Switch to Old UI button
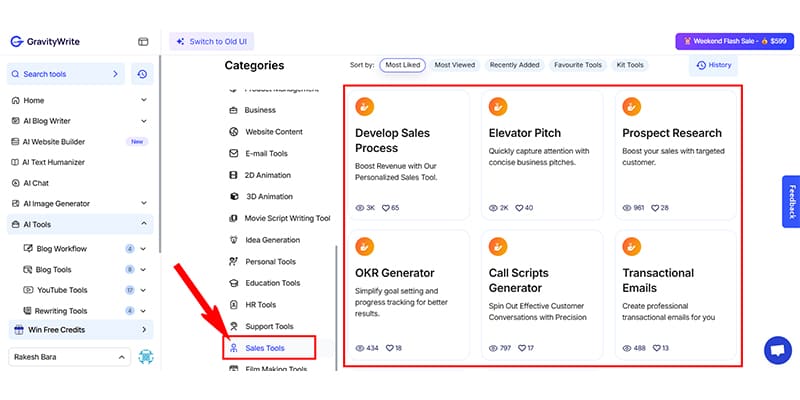The height and width of the screenshot is (400, 800). (x=212, y=42)
